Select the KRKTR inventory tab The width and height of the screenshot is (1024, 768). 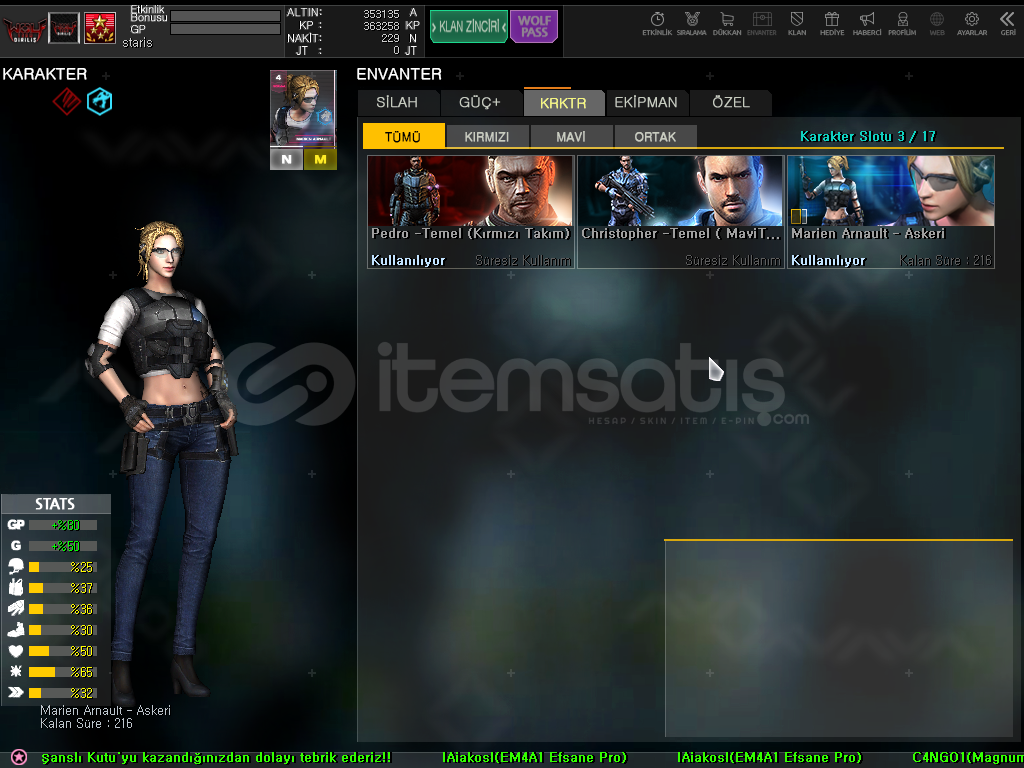(x=563, y=103)
